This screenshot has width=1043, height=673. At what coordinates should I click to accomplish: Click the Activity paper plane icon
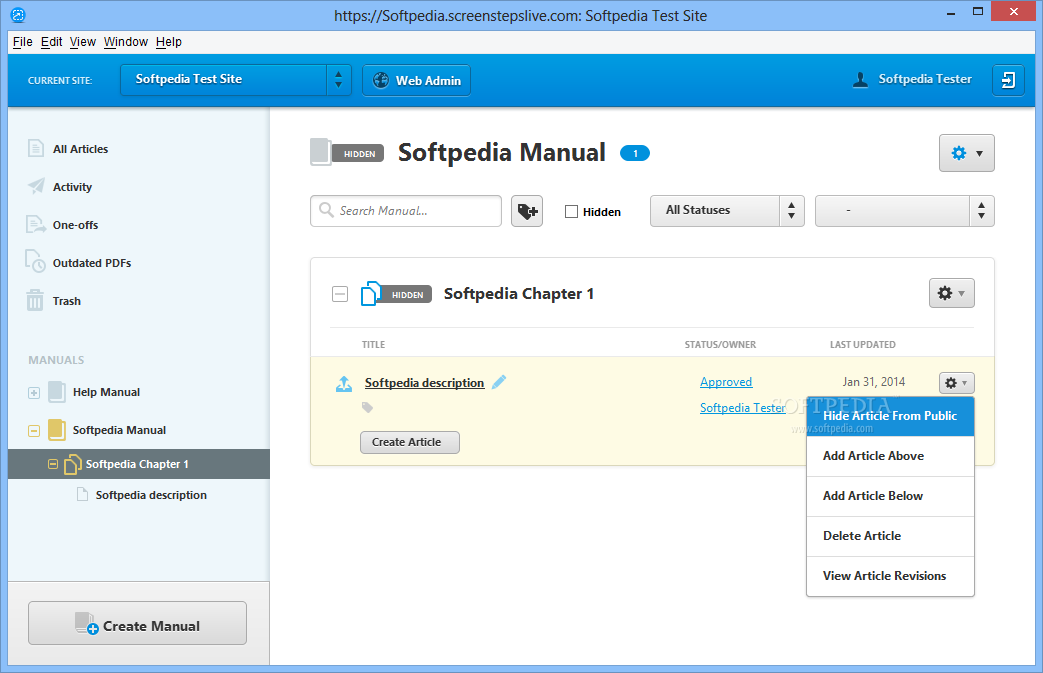click(x=36, y=186)
